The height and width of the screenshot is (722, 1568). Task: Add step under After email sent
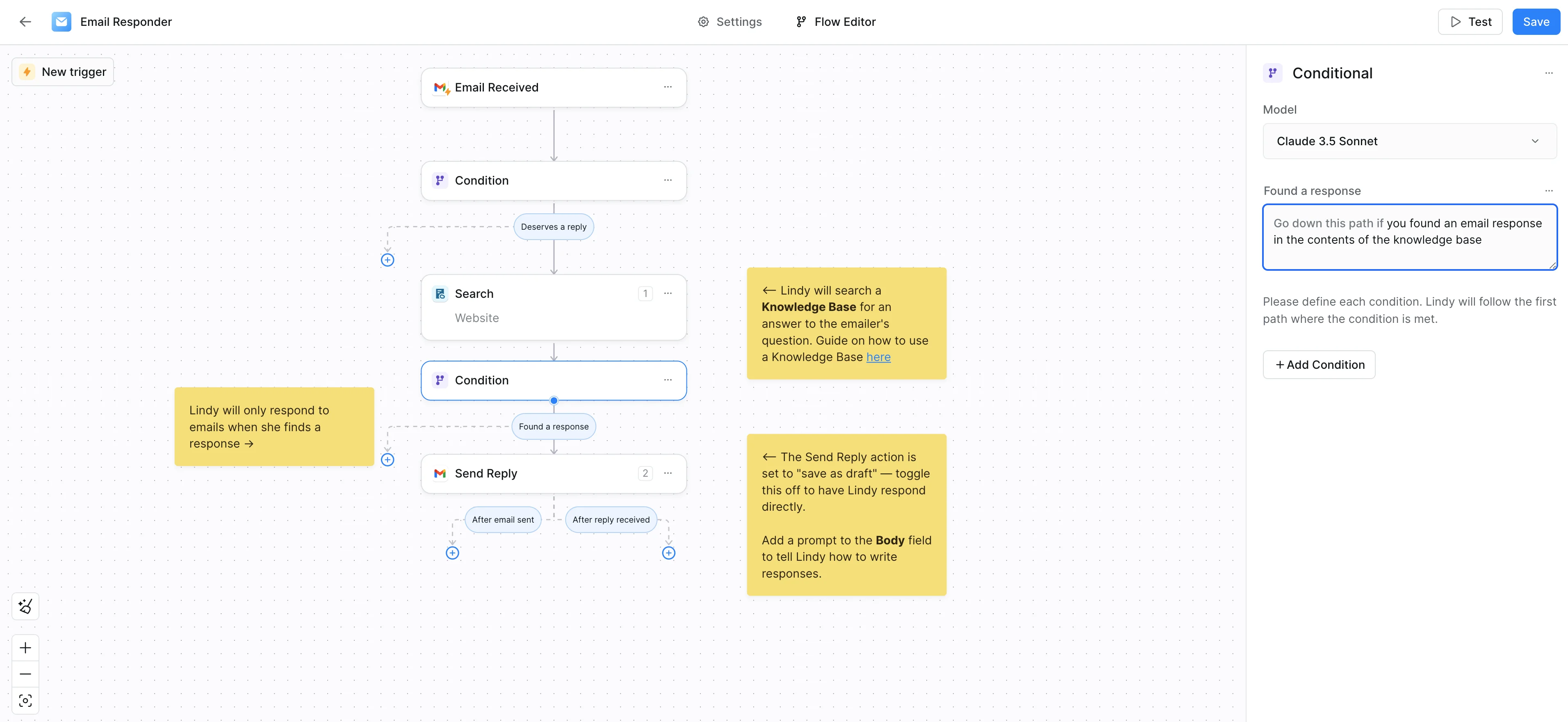(452, 553)
